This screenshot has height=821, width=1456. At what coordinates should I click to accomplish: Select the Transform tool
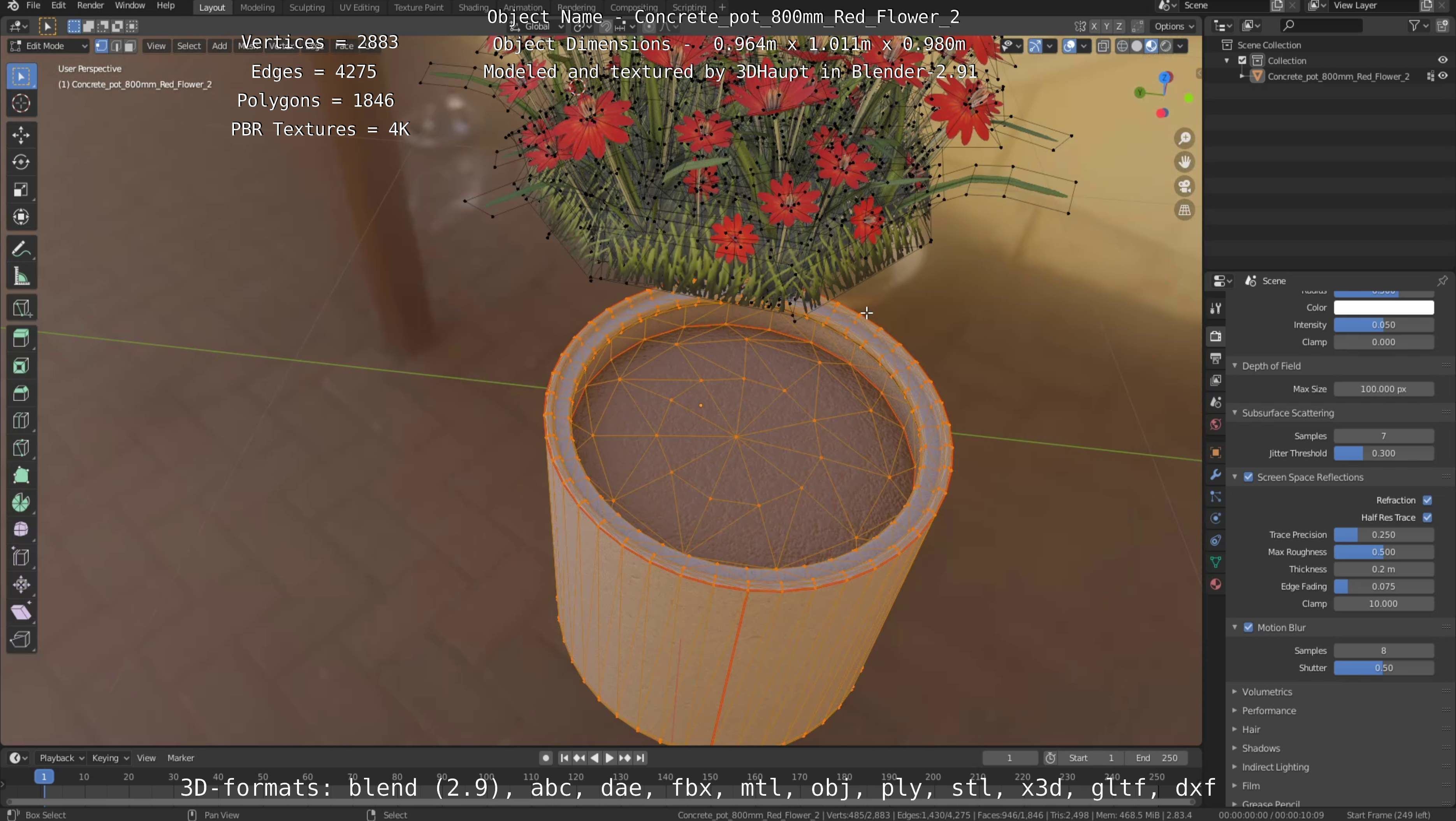coord(21,217)
